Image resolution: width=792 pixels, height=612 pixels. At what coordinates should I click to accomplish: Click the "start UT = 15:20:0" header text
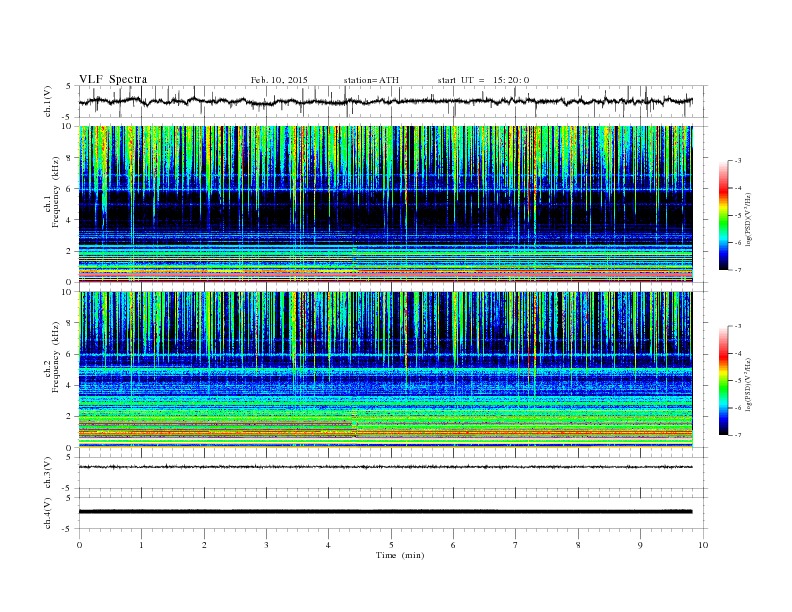483,80
